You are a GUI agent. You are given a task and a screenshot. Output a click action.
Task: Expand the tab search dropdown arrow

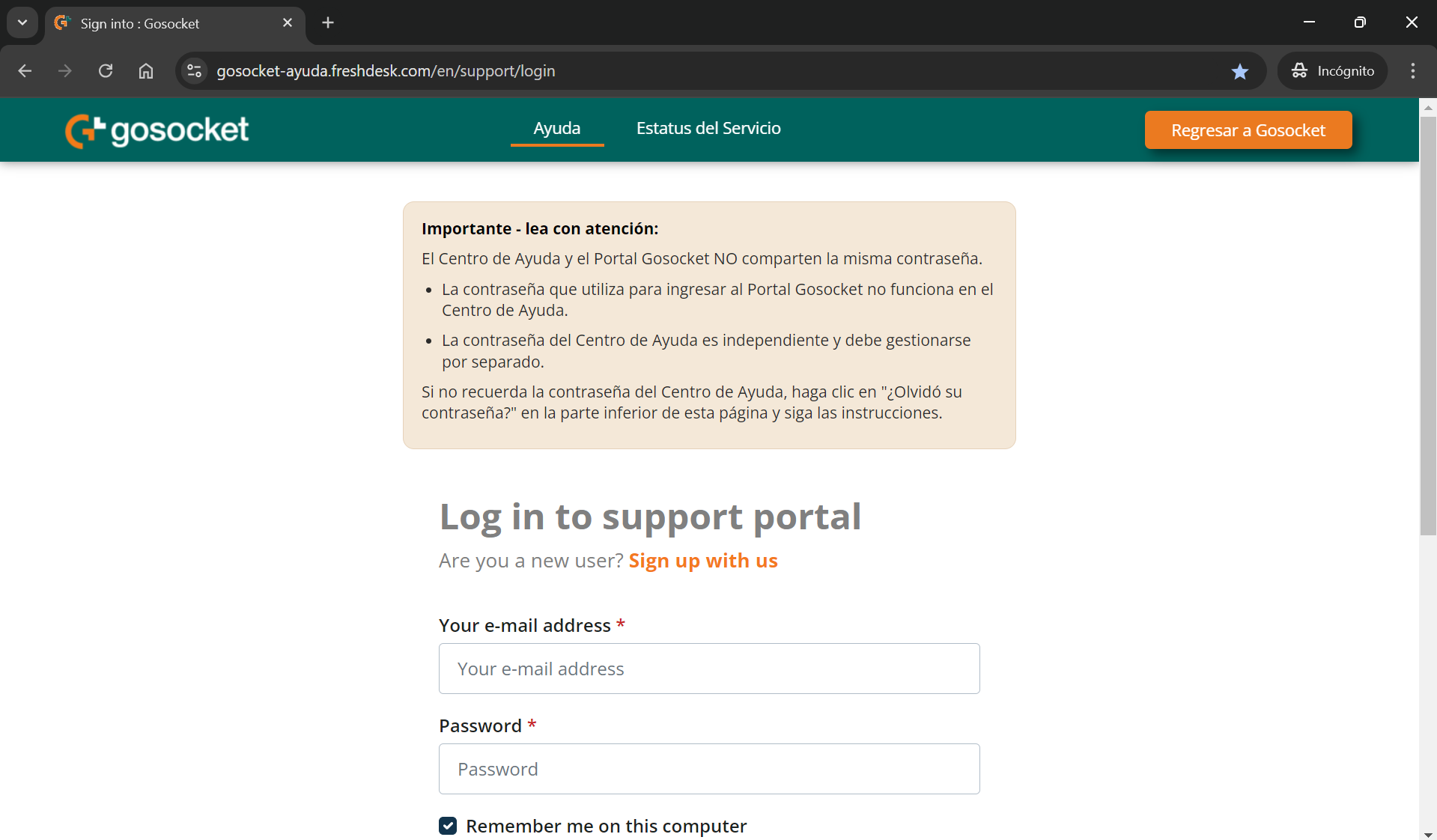click(22, 22)
